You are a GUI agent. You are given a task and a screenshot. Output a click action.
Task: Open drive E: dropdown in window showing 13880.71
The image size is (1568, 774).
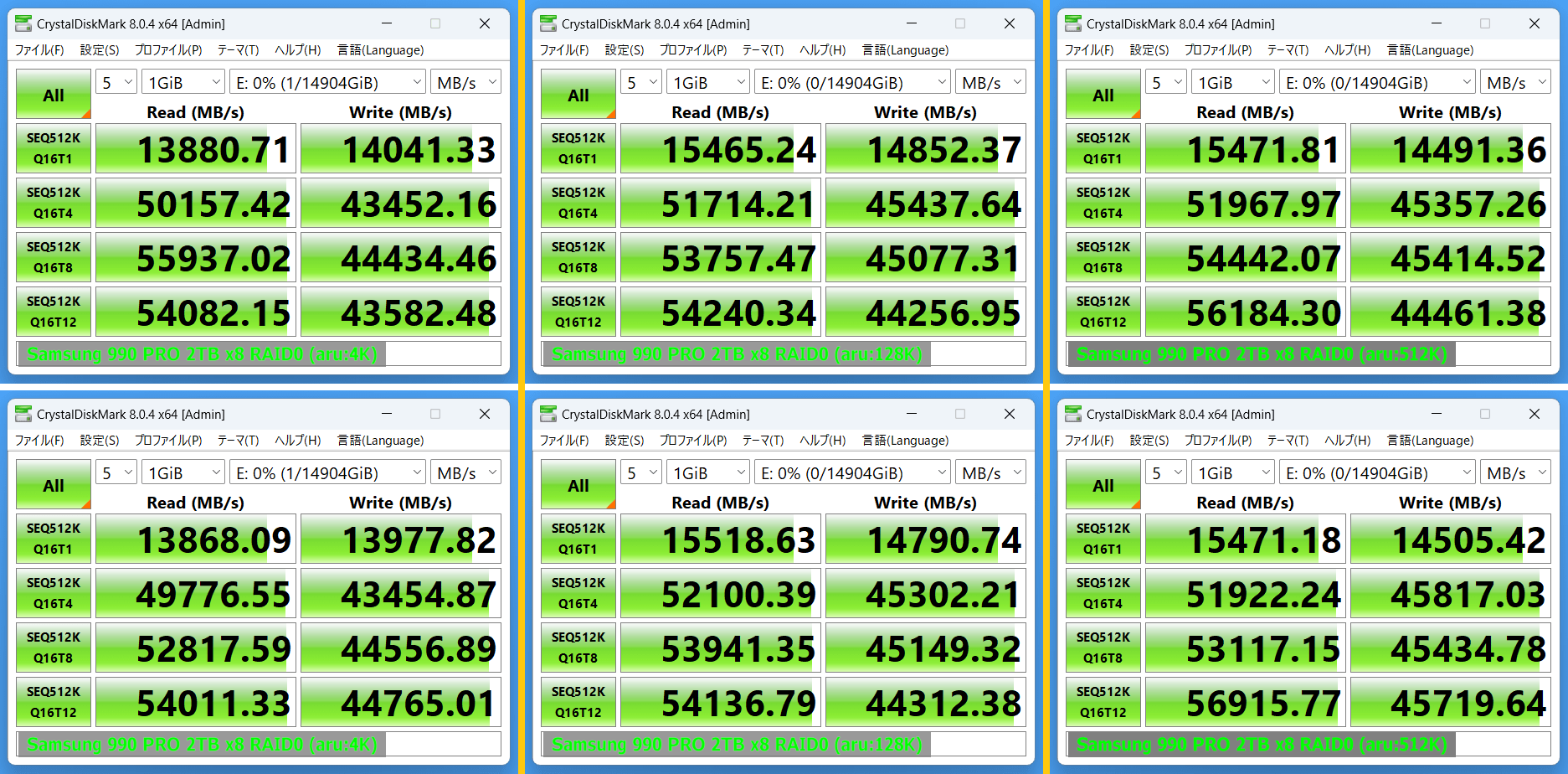327,82
